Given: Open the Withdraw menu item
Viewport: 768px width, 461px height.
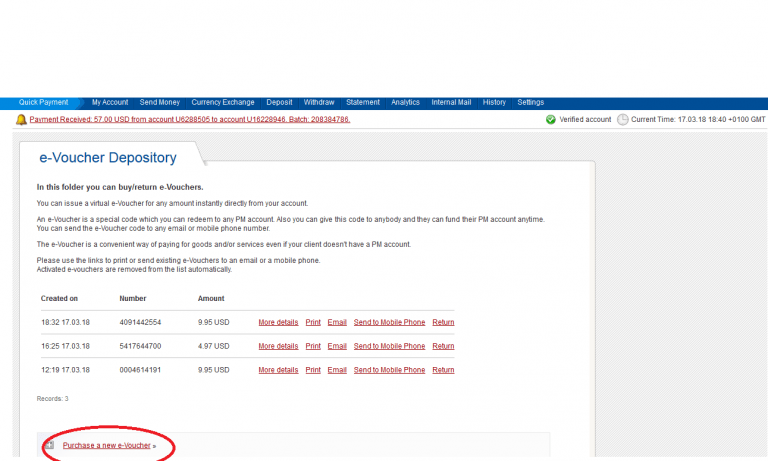Looking at the screenshot, I should click(319, 102).
